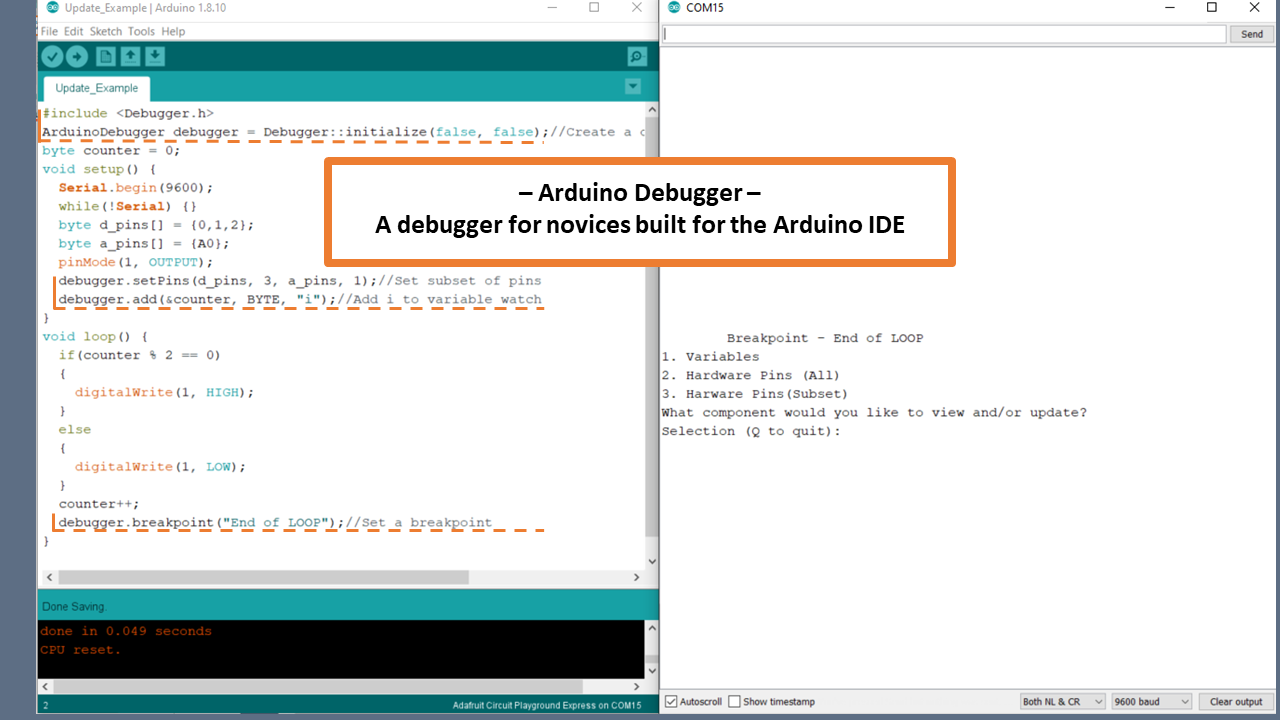
Task: Click the Arduino logo in Update_Example title bar
Action: (x=52, y=8)
